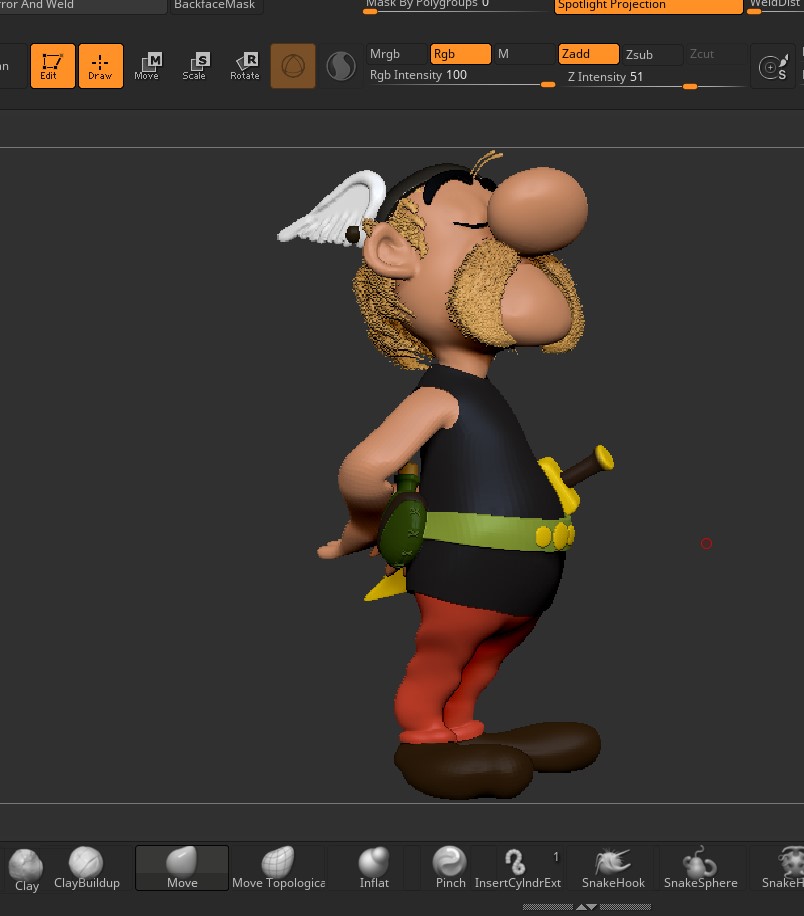Select the ClayBuildup brush
Screen dimensions: 804x916
tap(86, 868)
